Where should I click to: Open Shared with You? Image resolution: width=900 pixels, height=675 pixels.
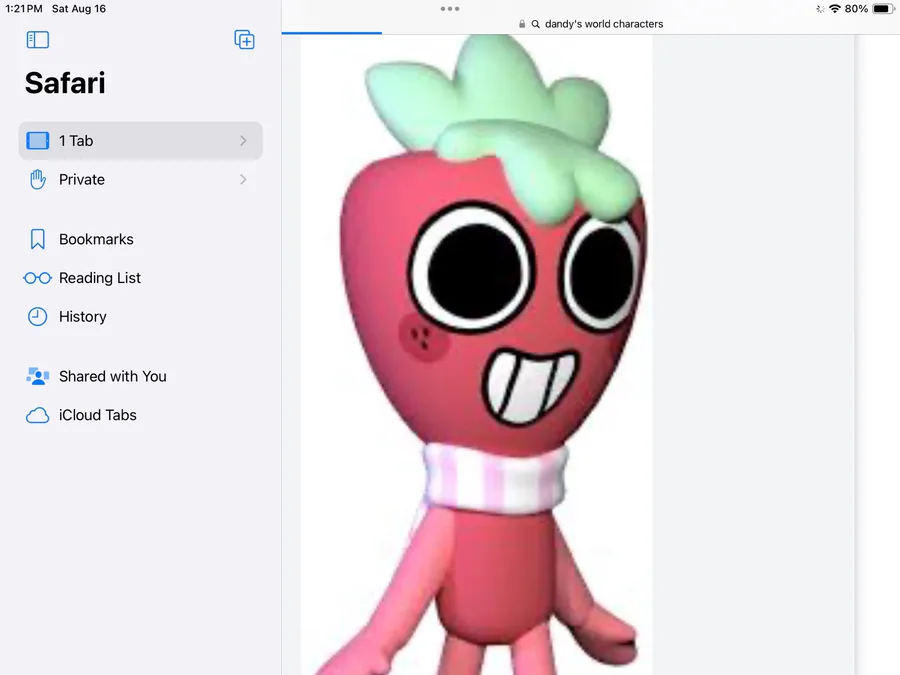coord(141,377)
